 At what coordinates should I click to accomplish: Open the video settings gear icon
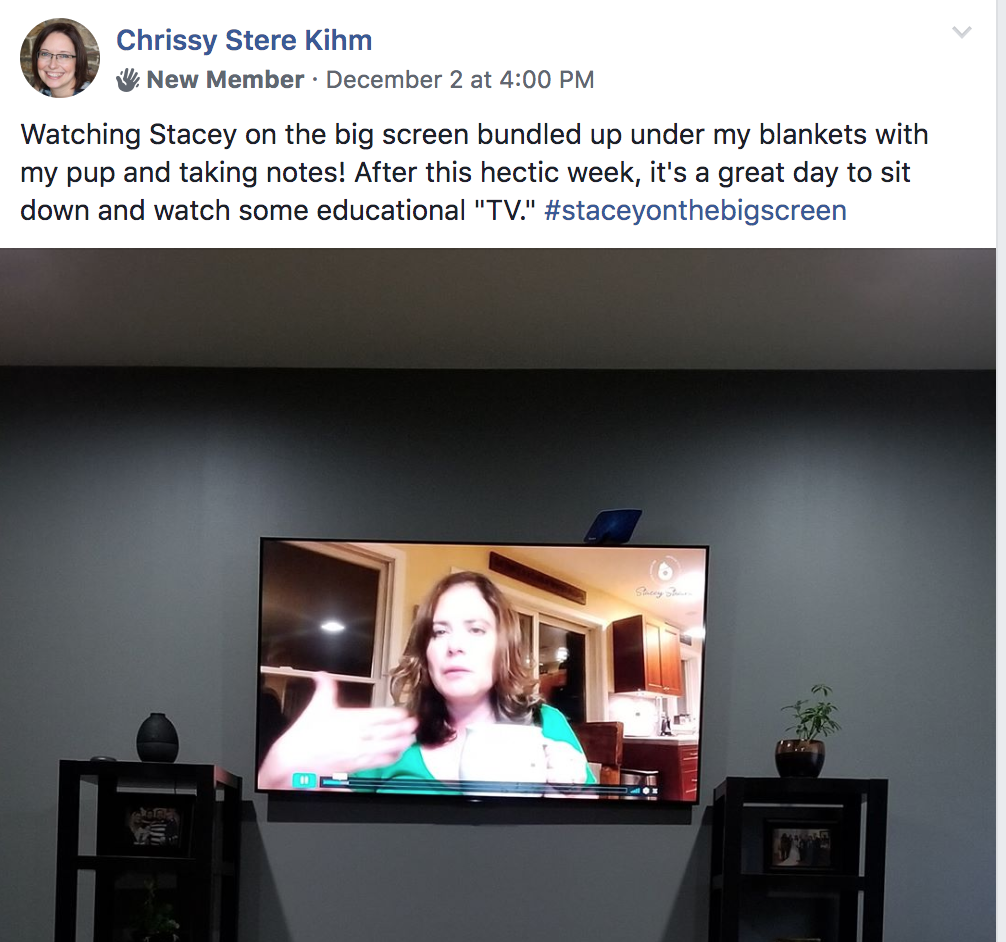click(646, 791)
